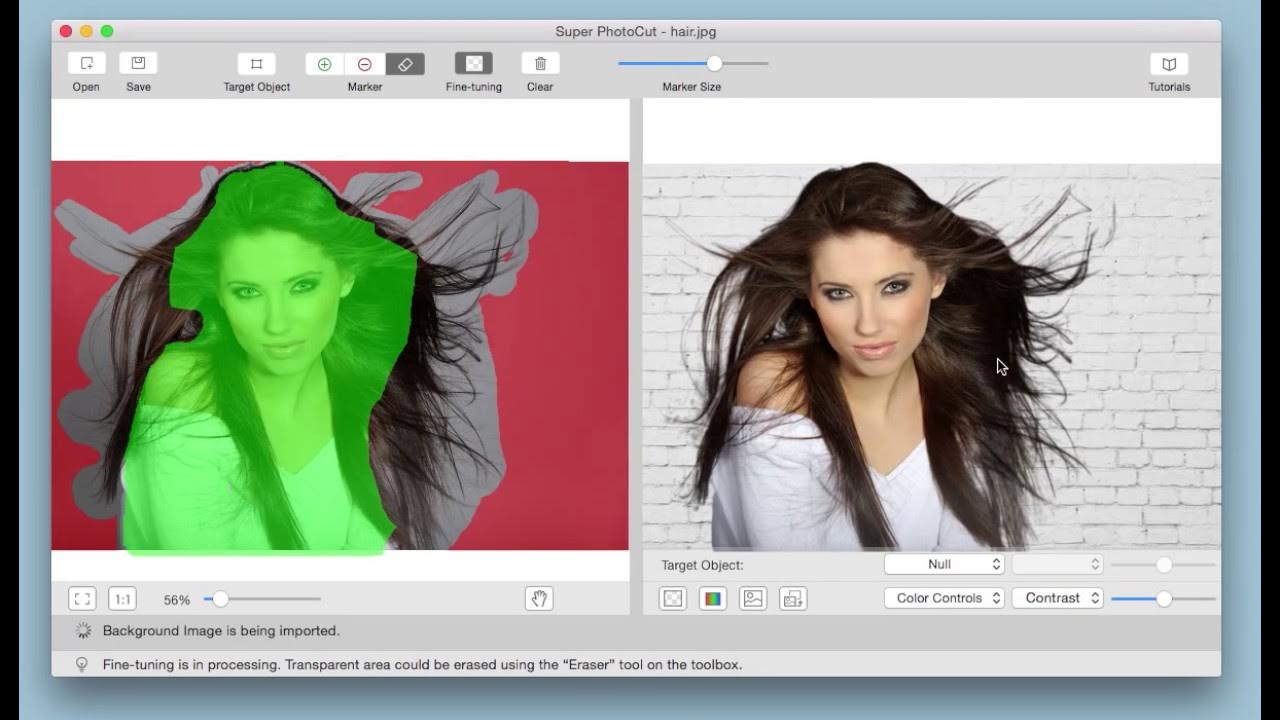This screenshot has width=1280, height=720.
Task: Click the zoom level slider
Action: pos(262,599)
